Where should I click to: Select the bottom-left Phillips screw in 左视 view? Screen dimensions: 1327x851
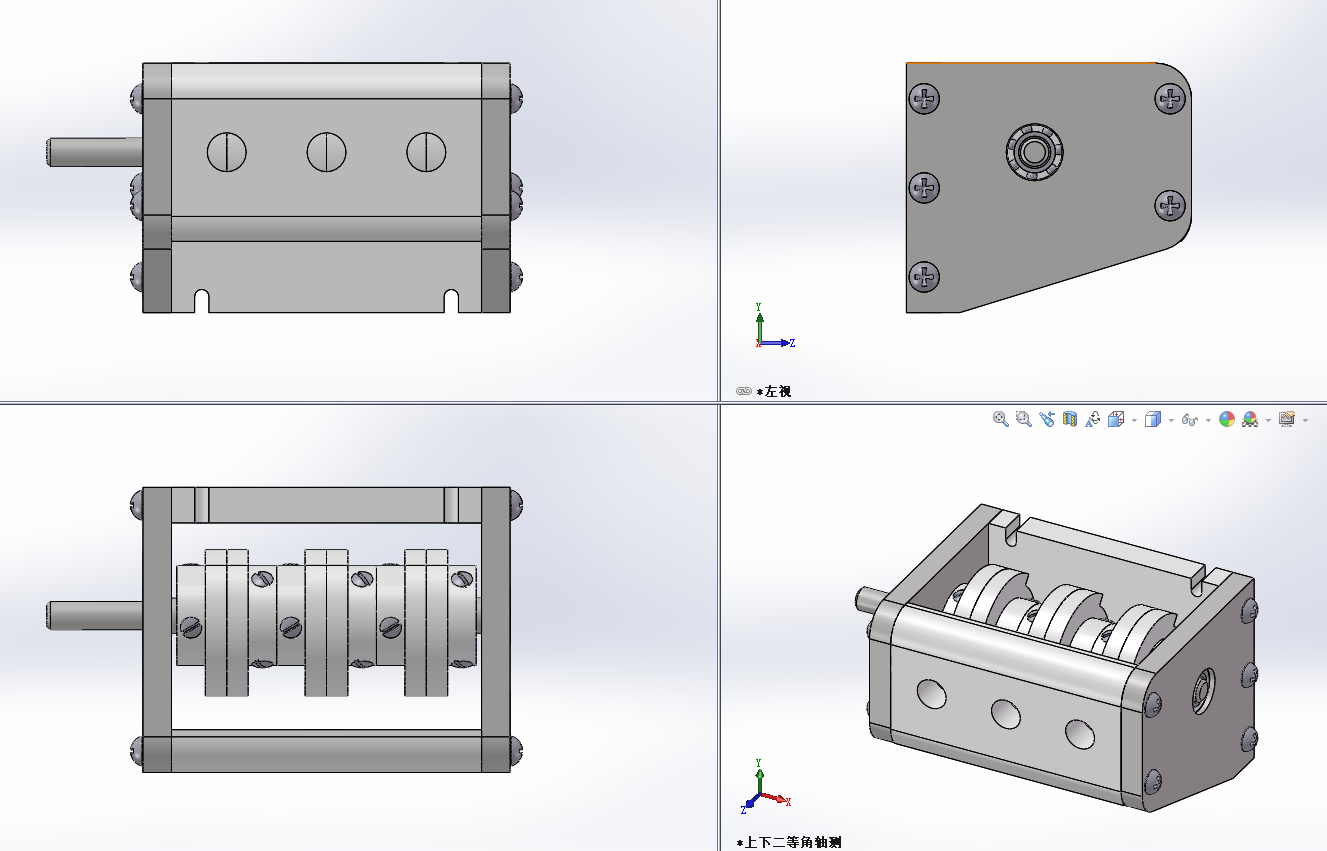[x=925, y=276]
